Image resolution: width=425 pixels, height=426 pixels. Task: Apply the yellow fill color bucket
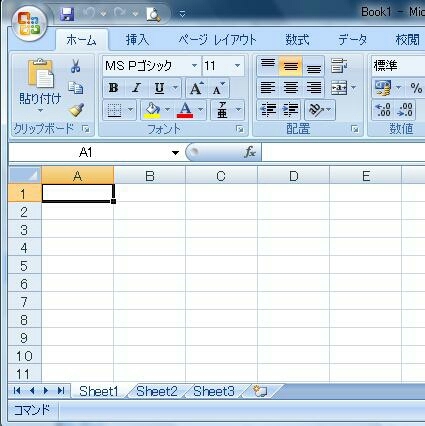[x=152, y=110]
